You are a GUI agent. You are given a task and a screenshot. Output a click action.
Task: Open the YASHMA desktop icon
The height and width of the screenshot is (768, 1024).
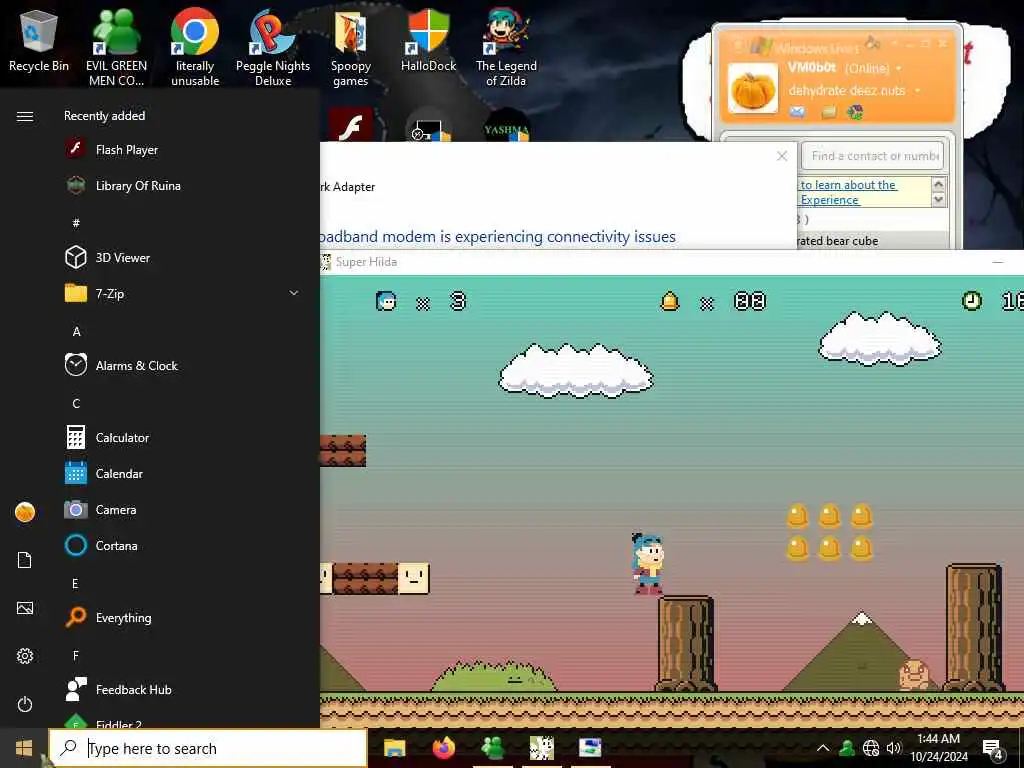(x=506, y=127)
